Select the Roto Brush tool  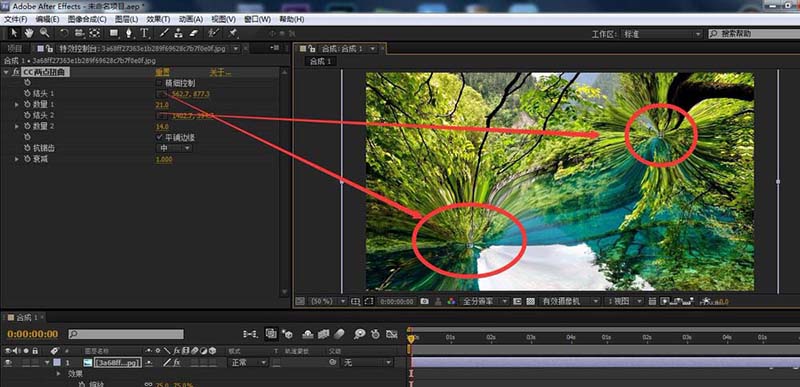point(213,33)
